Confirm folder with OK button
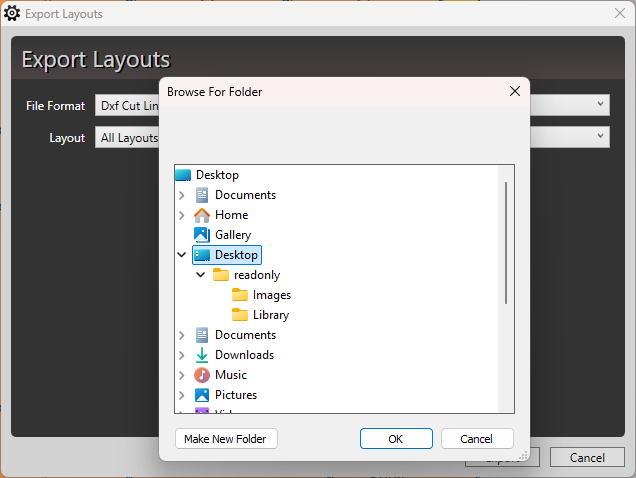 click(396, 439)
